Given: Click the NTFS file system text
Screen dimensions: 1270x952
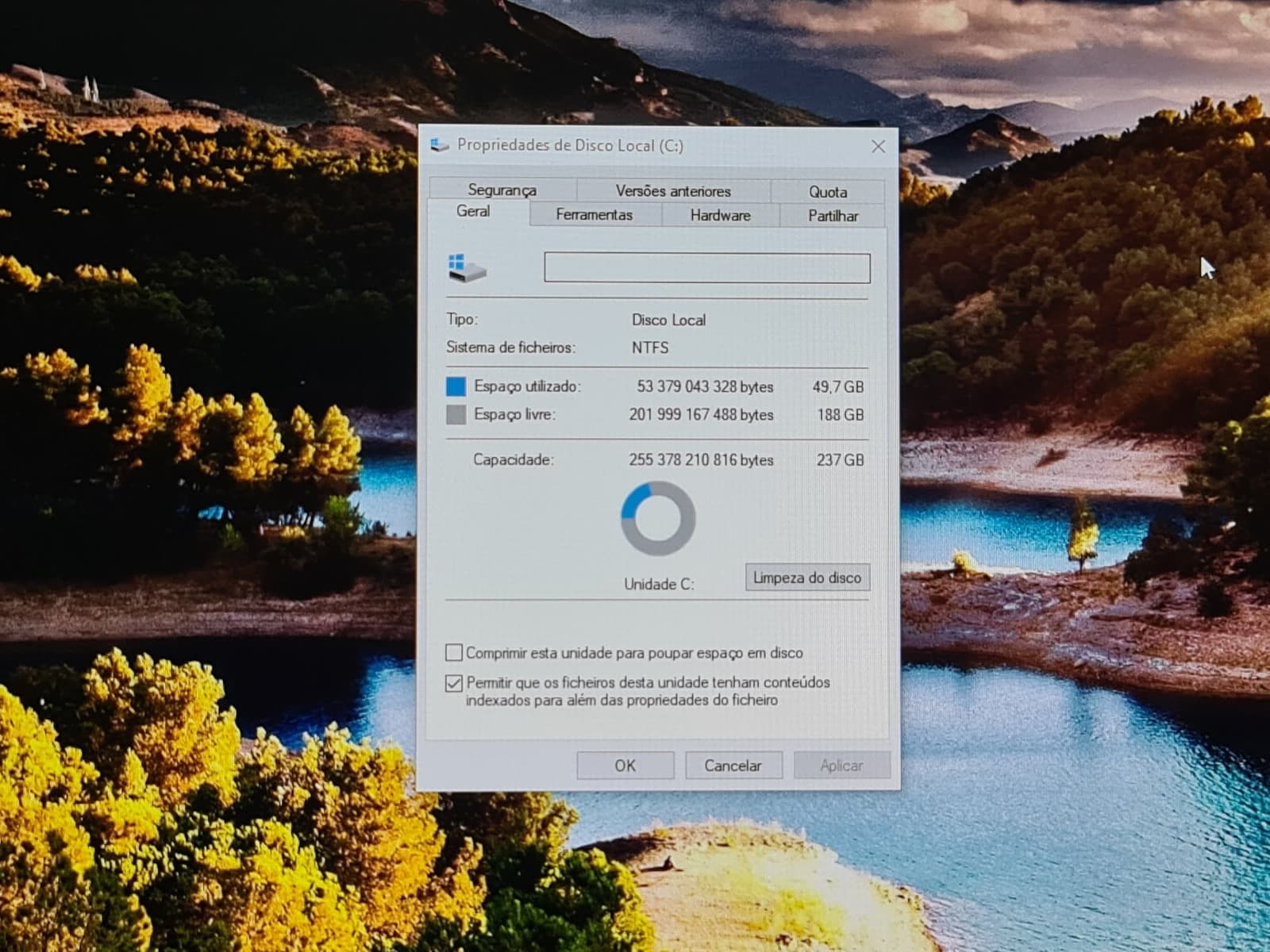Looking at the screenshot, I should click(x=650, y=347).
